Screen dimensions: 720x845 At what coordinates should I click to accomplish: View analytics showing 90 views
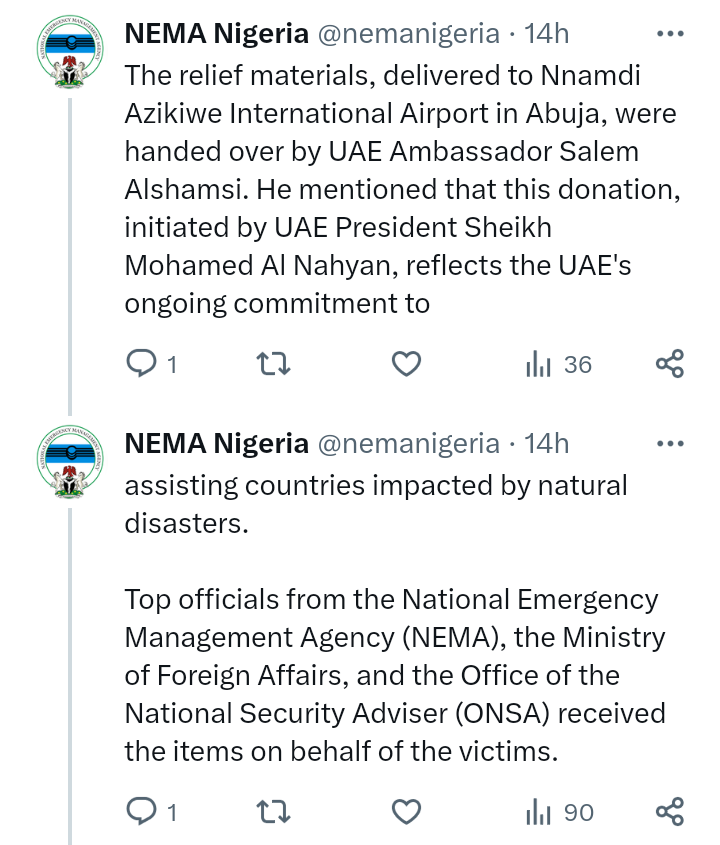click(x=559, y=813)
